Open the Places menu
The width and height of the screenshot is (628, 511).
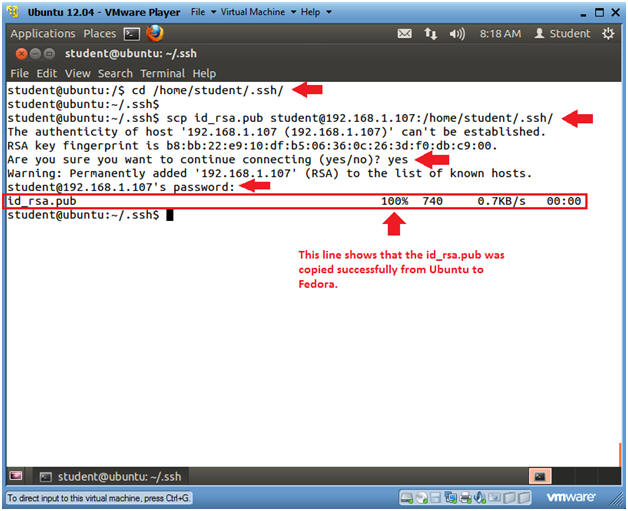point(100,34)
